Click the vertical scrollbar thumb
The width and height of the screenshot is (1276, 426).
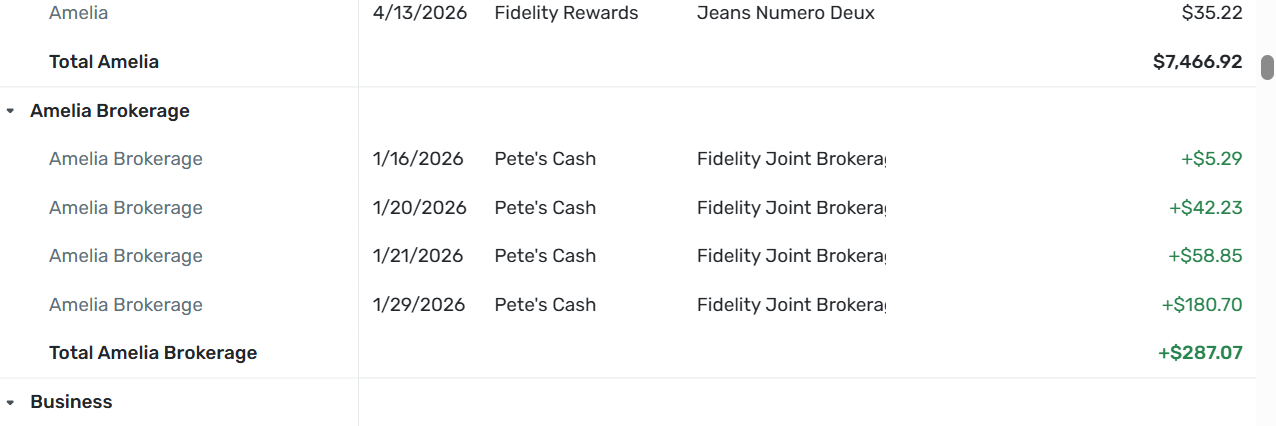coord(1267,67)
